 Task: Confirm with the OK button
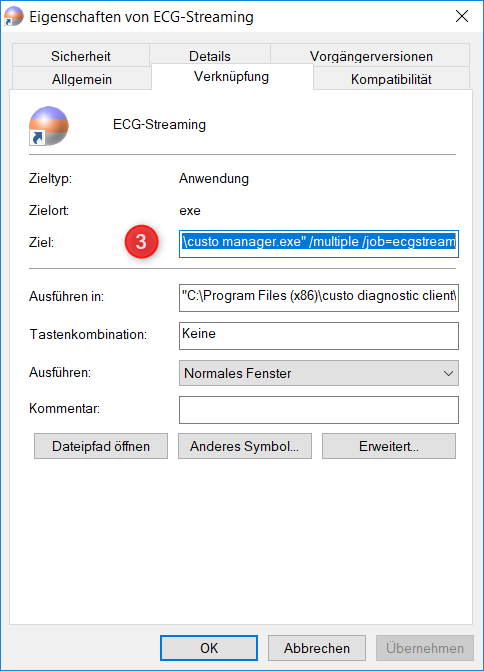click(209, 648)
